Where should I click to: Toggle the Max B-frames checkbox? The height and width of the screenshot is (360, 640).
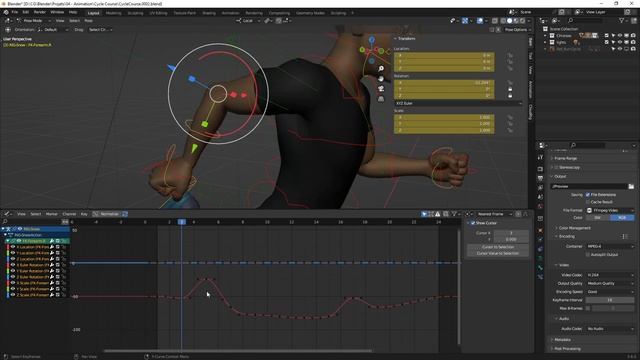pos(588,308)
